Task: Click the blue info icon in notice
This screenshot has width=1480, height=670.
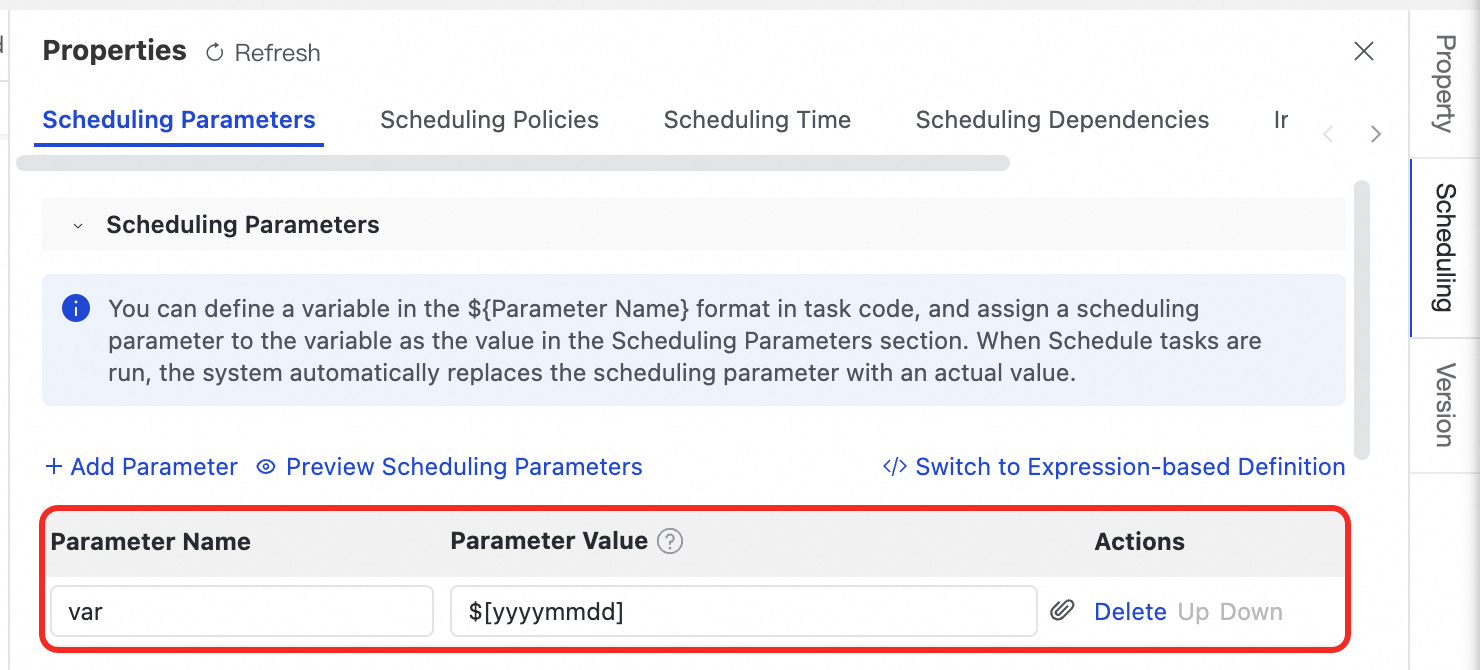Action: point(76,308)
